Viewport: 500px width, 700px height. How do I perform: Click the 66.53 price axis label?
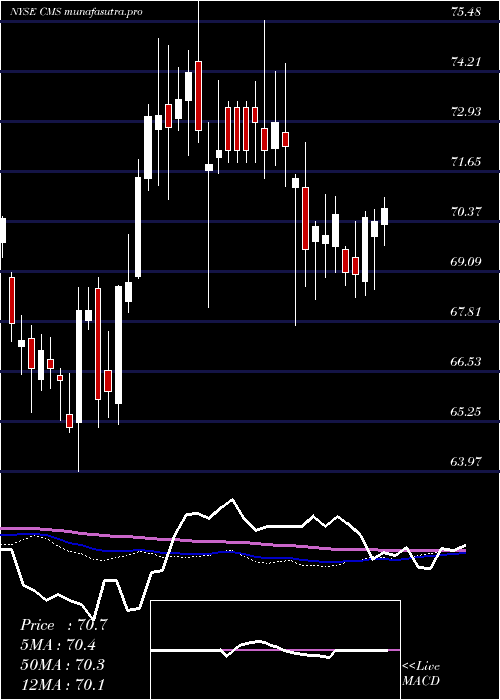click(466, 362)
